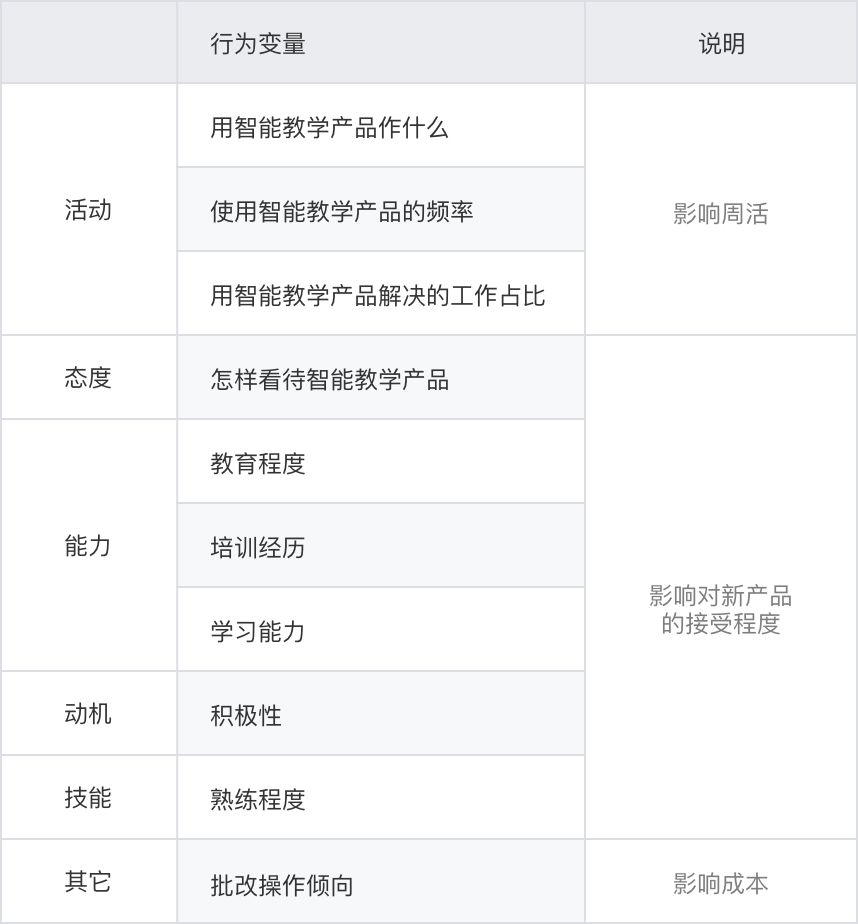Screen dimensions: 858x924
Task: Click the 行为变量 column header
Action: click(258, 44)
